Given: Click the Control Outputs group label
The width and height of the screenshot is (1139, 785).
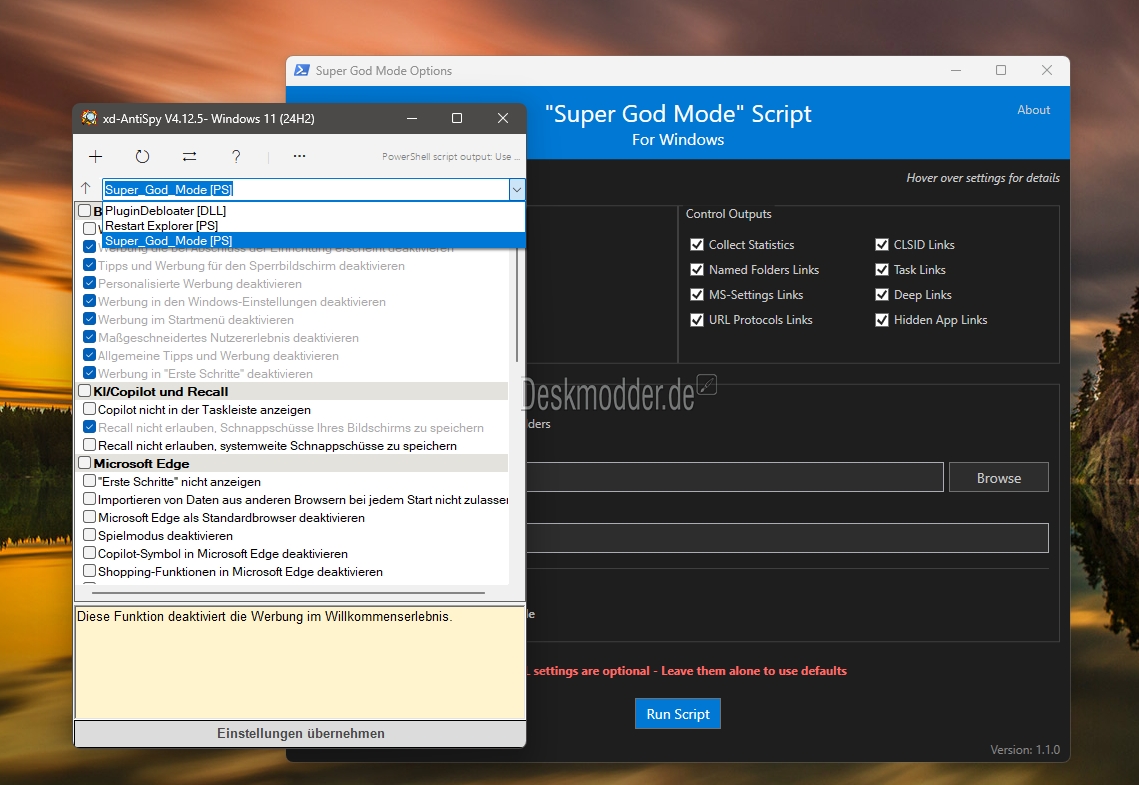Looking at the screenshot, I should [729, 213].
